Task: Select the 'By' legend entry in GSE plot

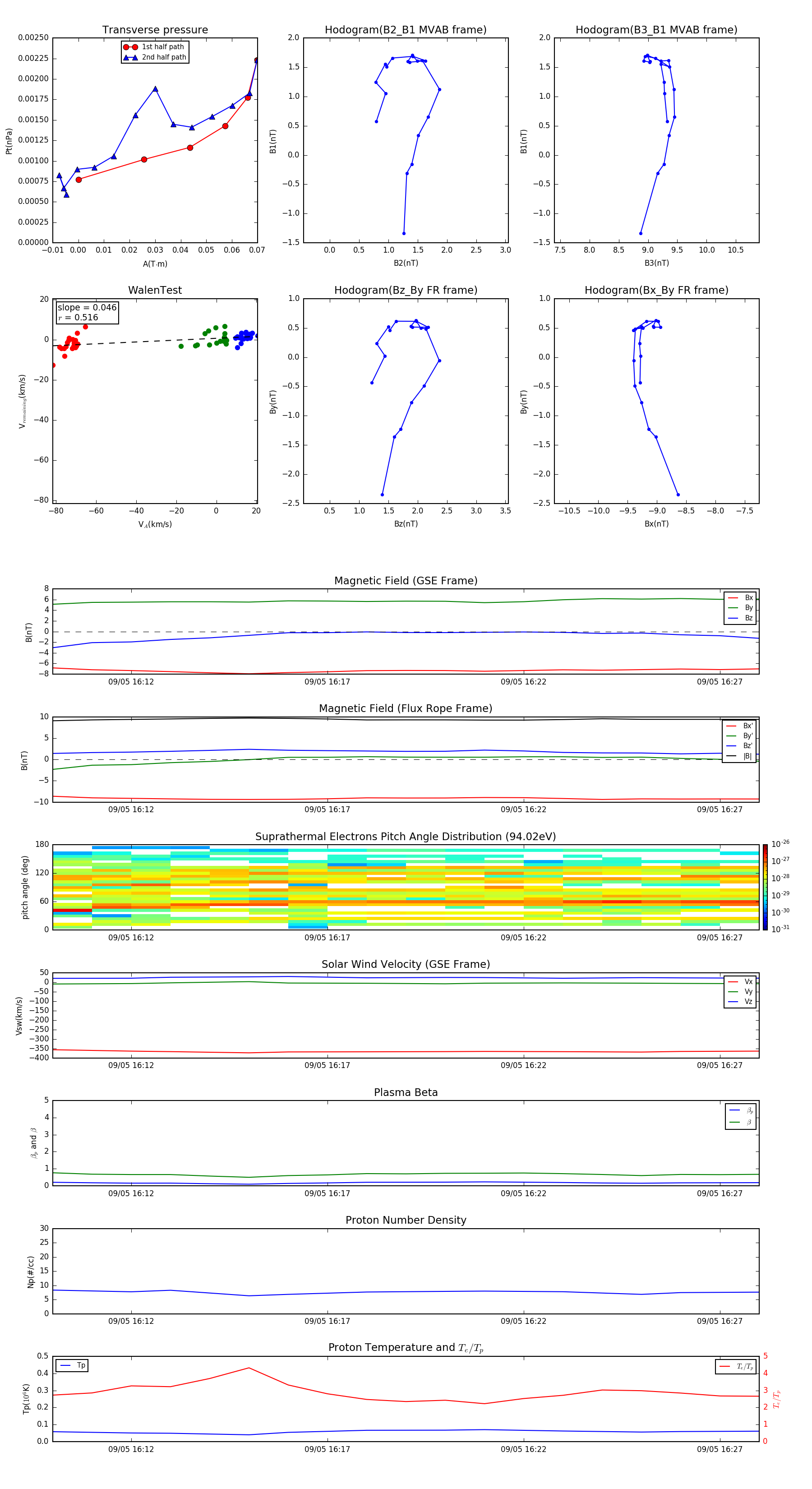Action: click(x=740, y=607)
